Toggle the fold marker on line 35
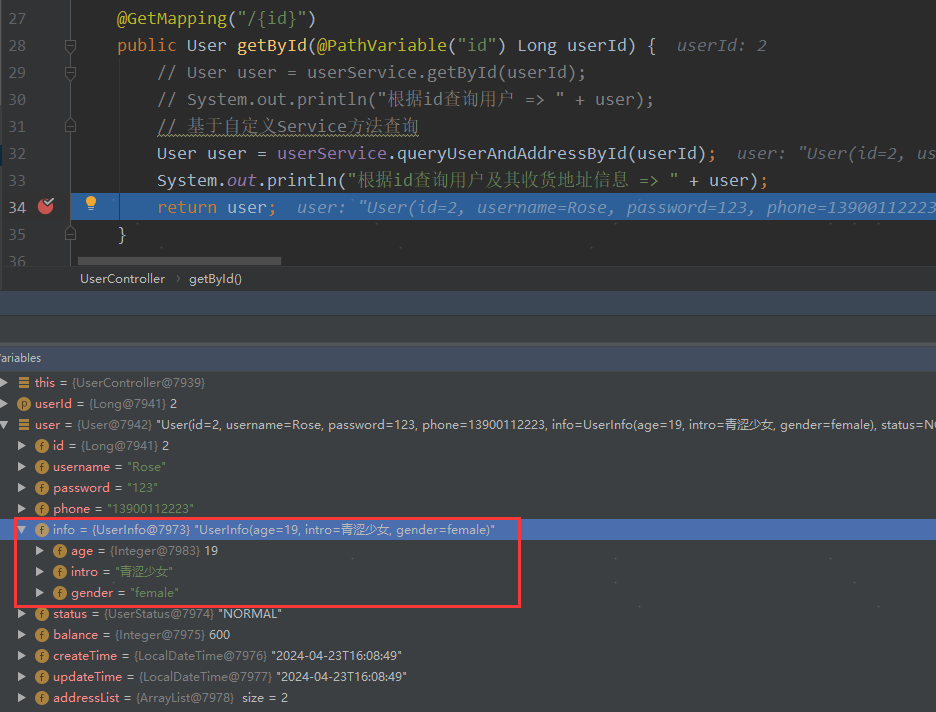Viewport: 936px width, 712px height. (69, 234)
